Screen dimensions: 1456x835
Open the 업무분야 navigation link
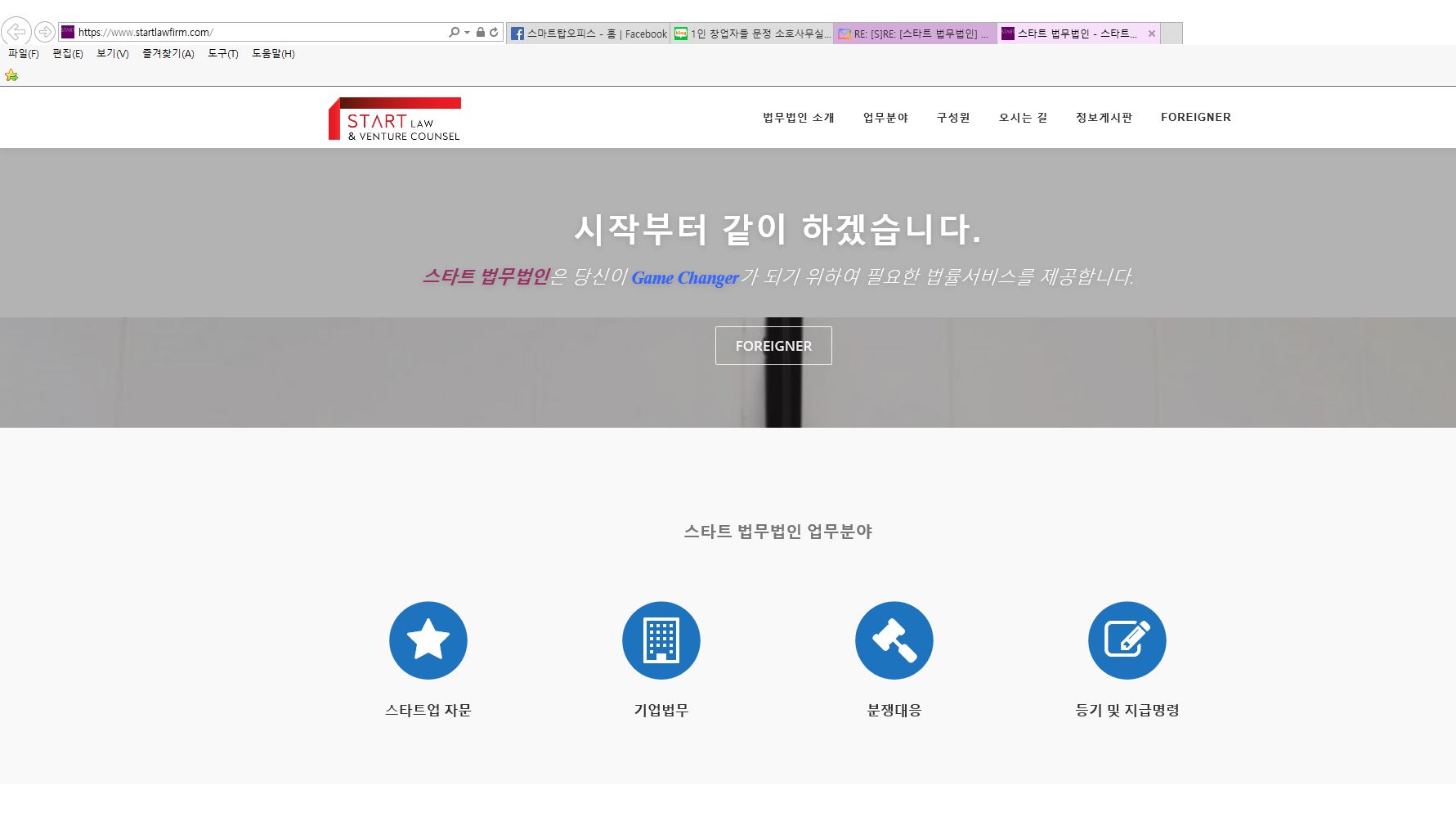point(886,118)
